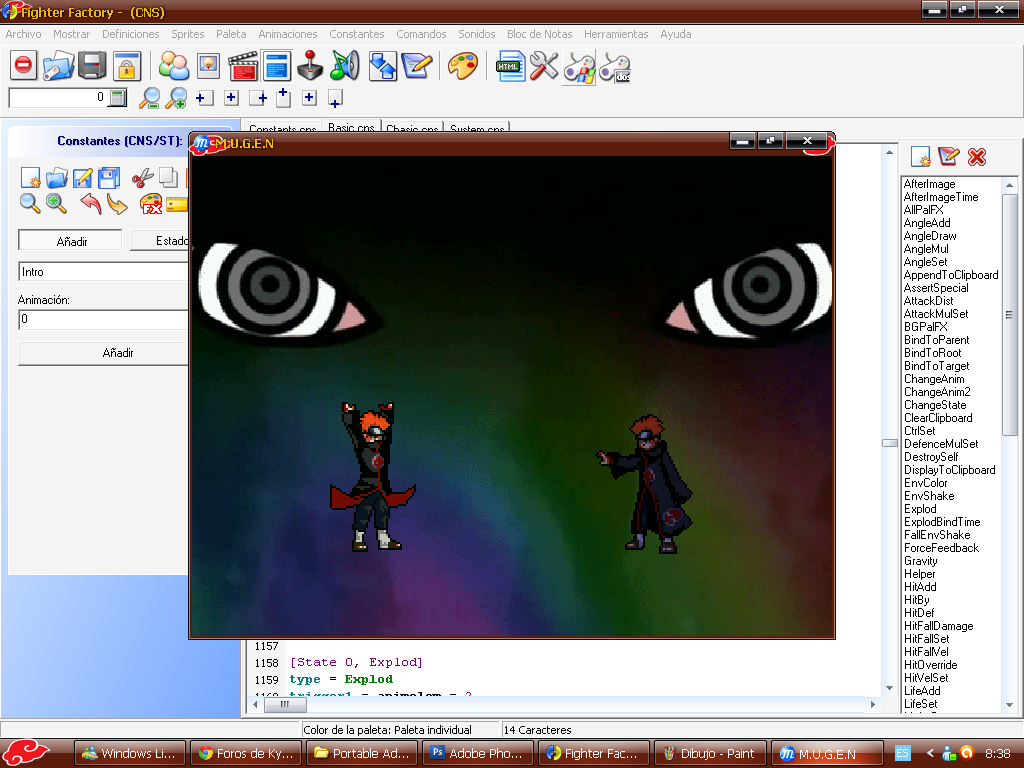Image resolution: width=1024 pixels, height=768 pixels.
Task: Redo with the orange curved arrow
Action: click(x=117, y=204)
